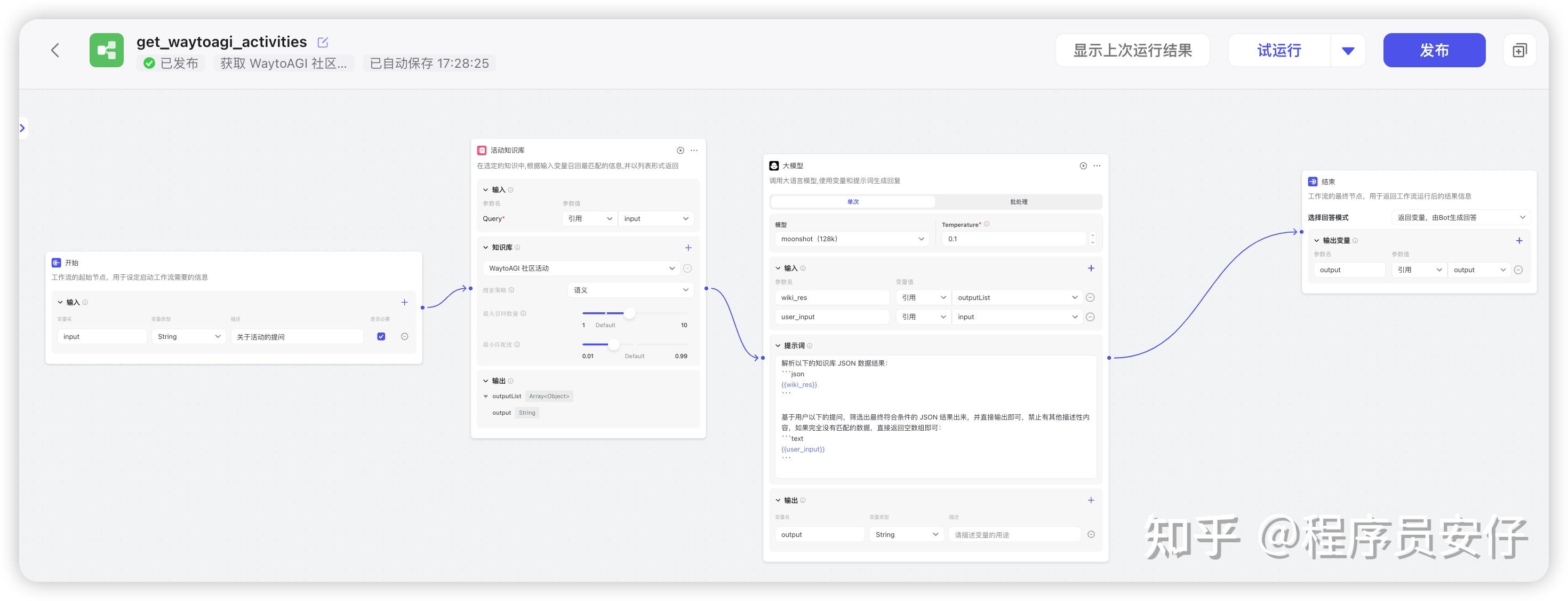Add knowledge base with plus icon

688,248
